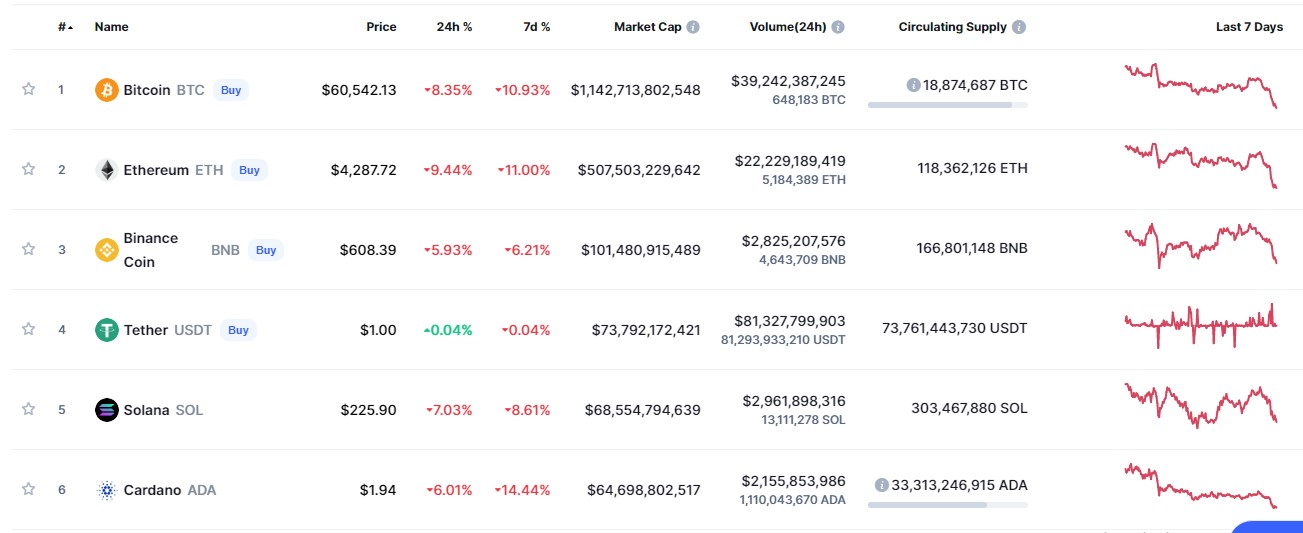Sort by the 24h % column header
The image size is (1303, 533).
tap(454, 27)
